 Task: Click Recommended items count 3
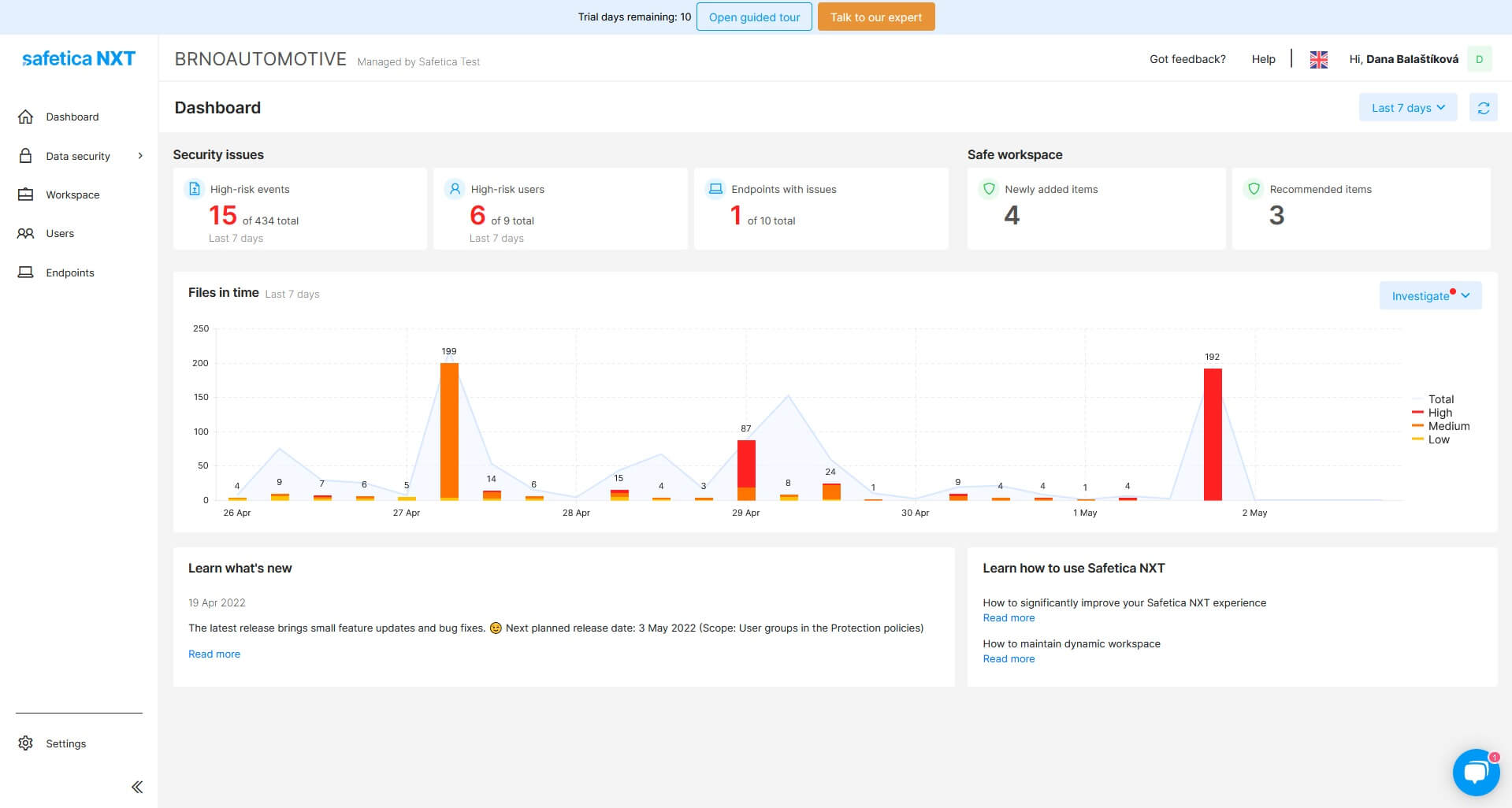click(1276, 215)
